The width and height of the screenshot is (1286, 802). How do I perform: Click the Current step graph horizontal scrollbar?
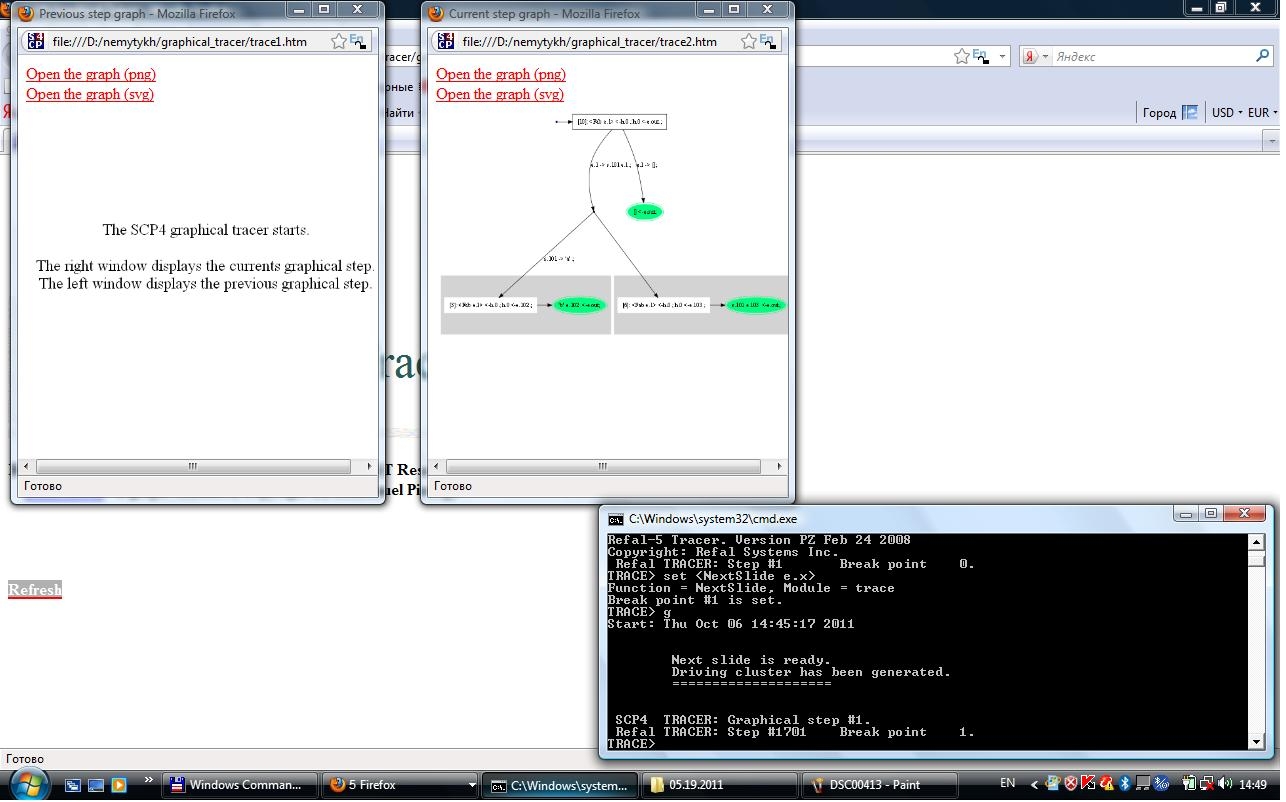pos(602,467)
